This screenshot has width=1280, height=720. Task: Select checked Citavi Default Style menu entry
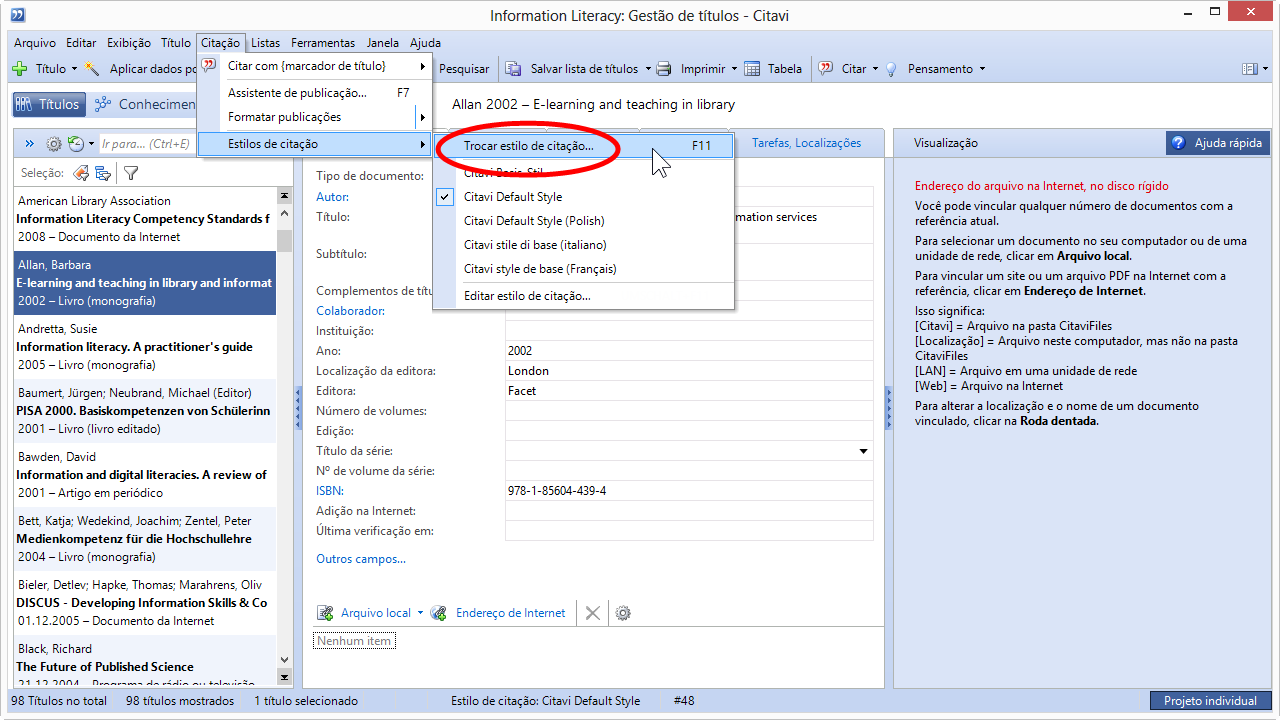583,197
